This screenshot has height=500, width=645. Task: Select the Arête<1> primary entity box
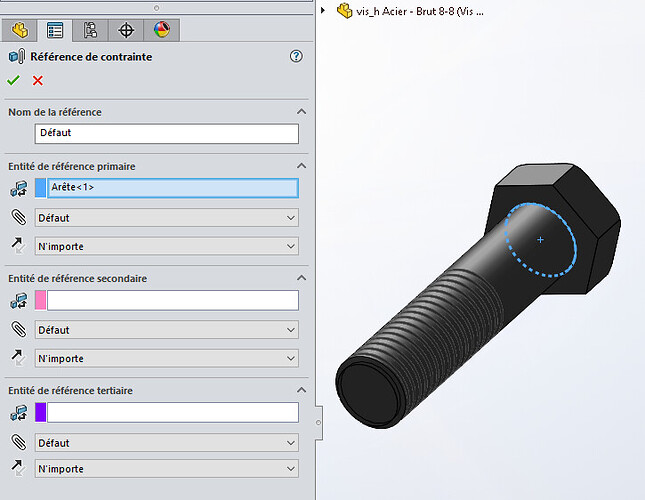click(x=172, y=187)
